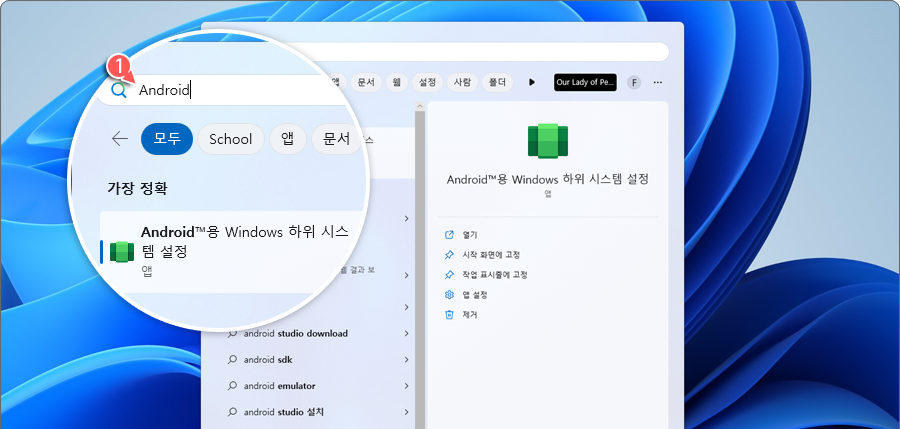The height and width of the screenshot is (429, 900).
Task: Select the 웹 filter chip
Action: [396, 82]
